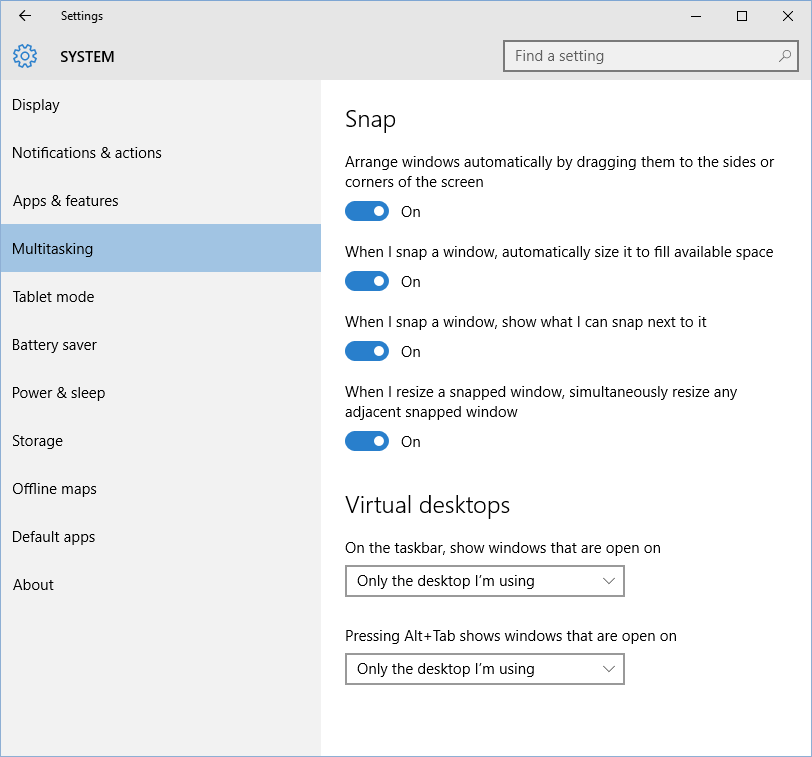Minimize the Settings window
The height and width of the screenshot is (757, 812).
click(x=696, y=16)
